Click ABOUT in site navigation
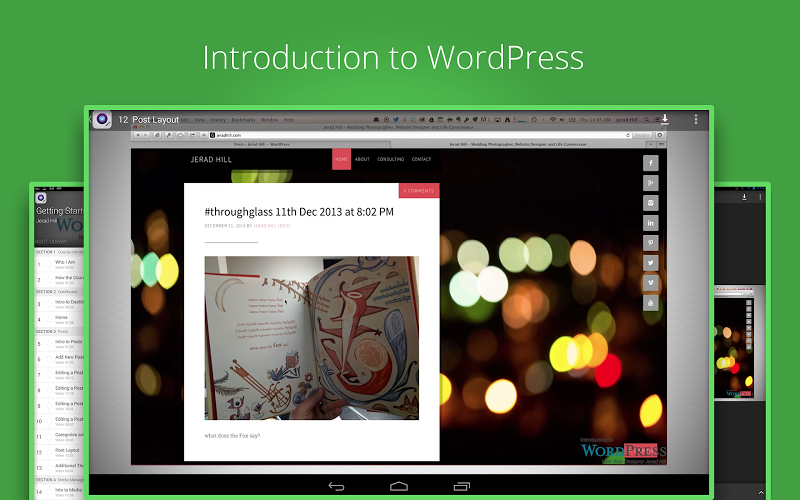This screenshot has width=800, height=500. (362, 159)
